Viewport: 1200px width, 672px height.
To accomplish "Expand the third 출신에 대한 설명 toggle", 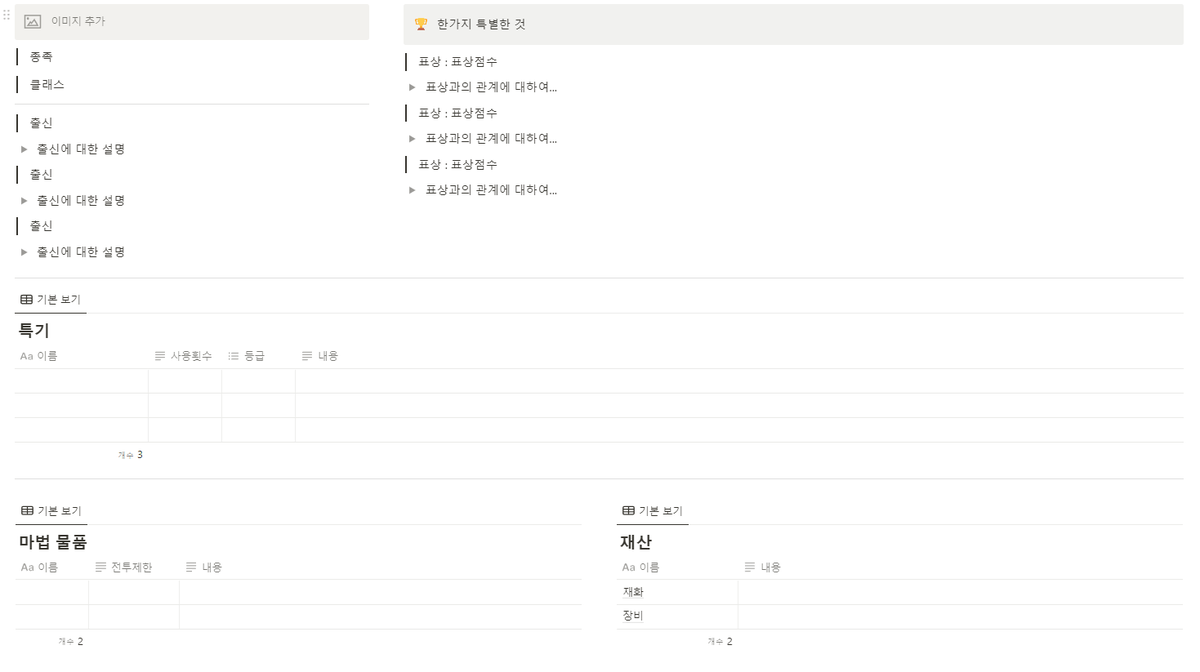I will (x=24, y=253).
